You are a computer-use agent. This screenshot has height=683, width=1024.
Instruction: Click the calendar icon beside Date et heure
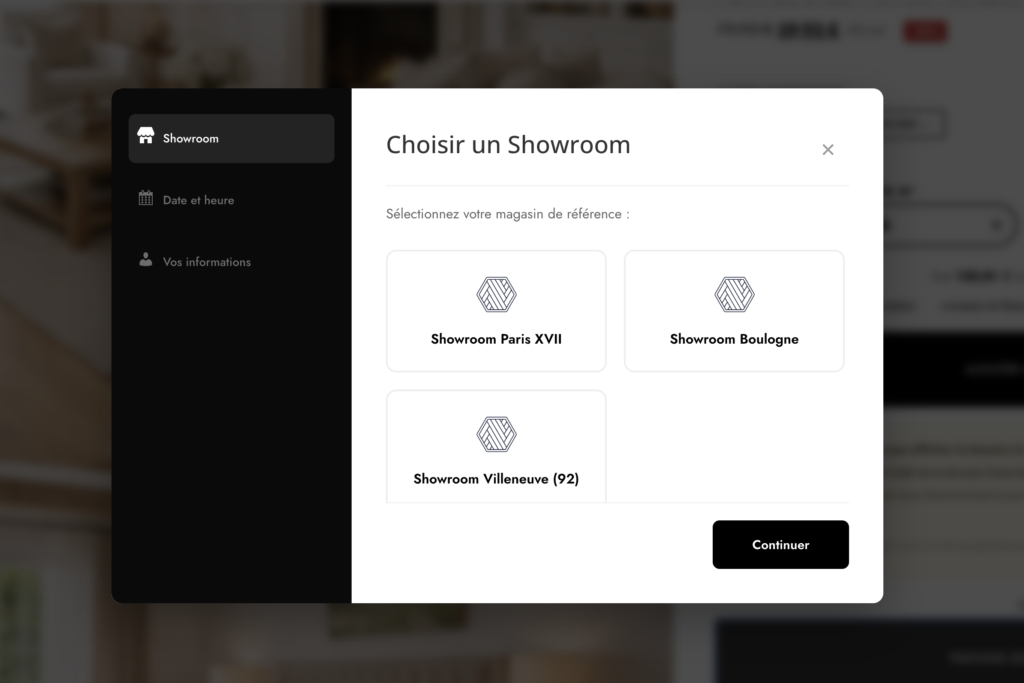pyautogui.click(x=146, y=198)
